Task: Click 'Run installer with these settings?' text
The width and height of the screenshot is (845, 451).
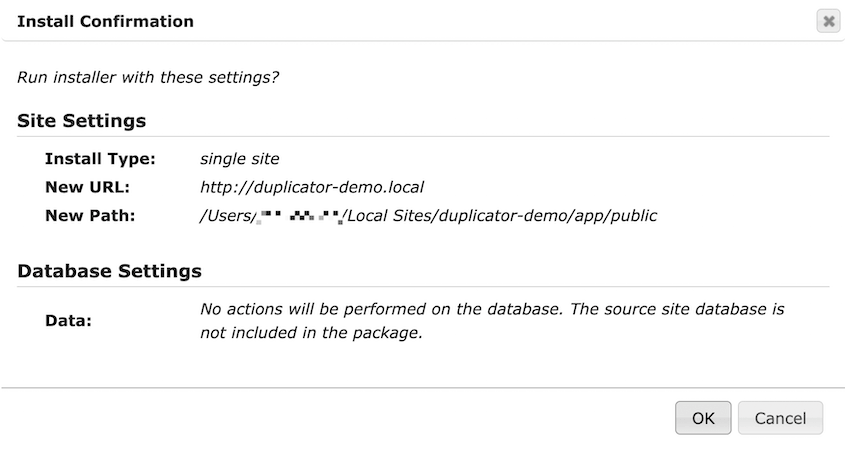Action: pyautogui.click(x=148, y=77)
